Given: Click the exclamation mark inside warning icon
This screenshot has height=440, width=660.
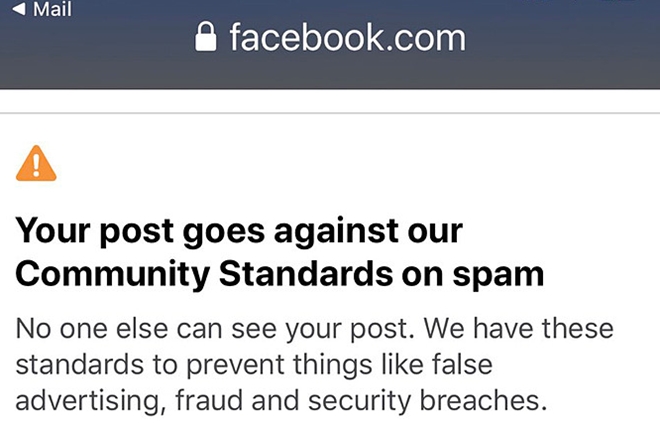Looking at the screenshot, I should pyautogui.click(x=36, y=165).
